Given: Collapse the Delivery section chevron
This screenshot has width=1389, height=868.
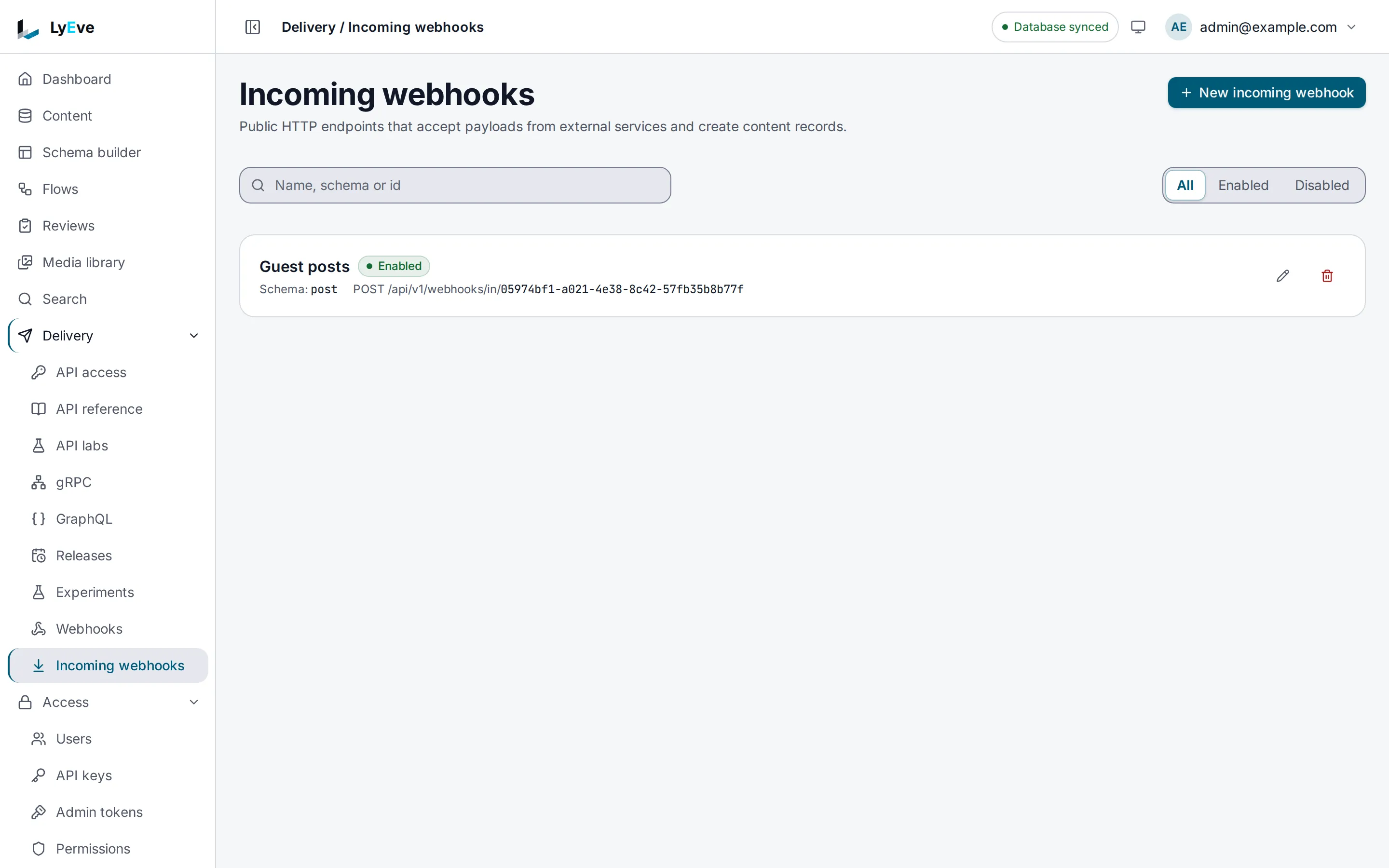Looking at the screenshot, I should pos(194,336).
